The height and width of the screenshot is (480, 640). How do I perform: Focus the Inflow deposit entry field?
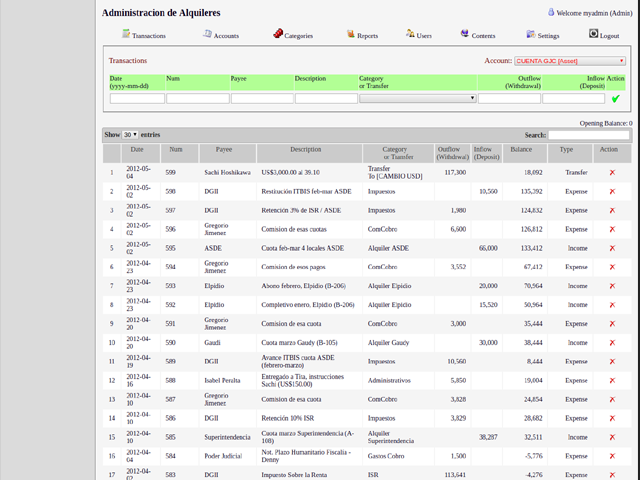point(573,98)
